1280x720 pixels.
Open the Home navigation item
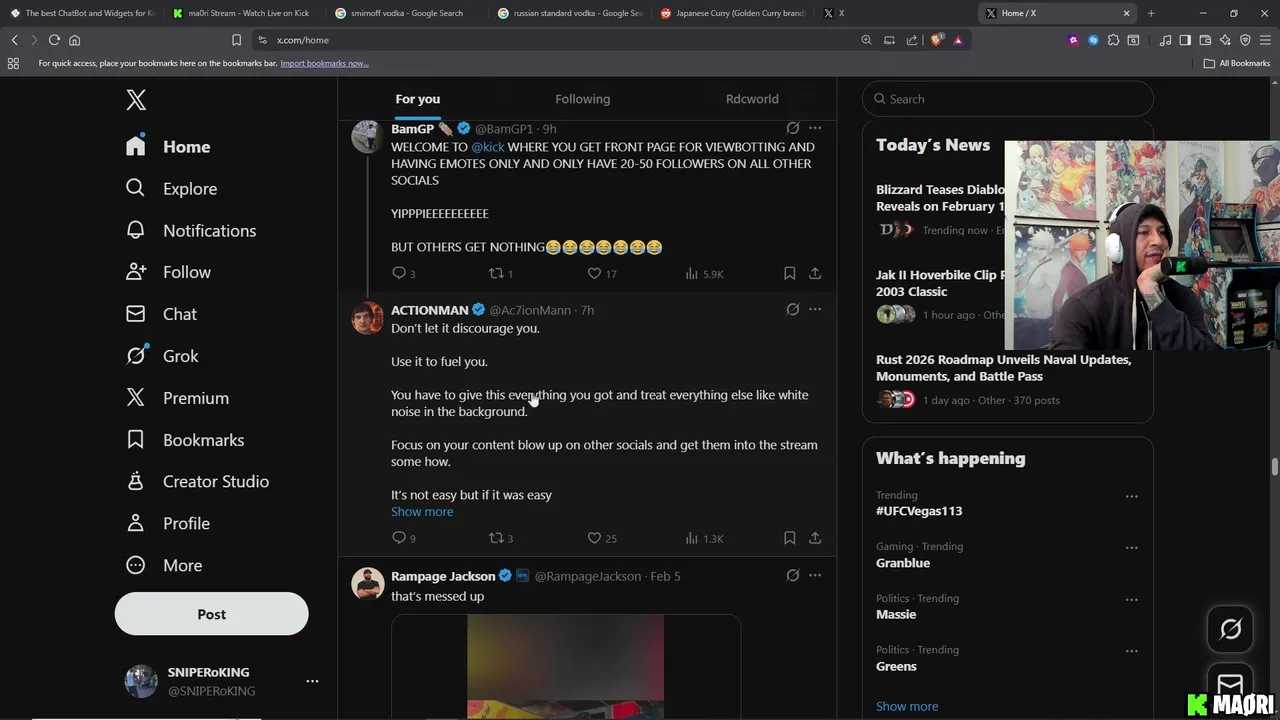coord(168,146)
